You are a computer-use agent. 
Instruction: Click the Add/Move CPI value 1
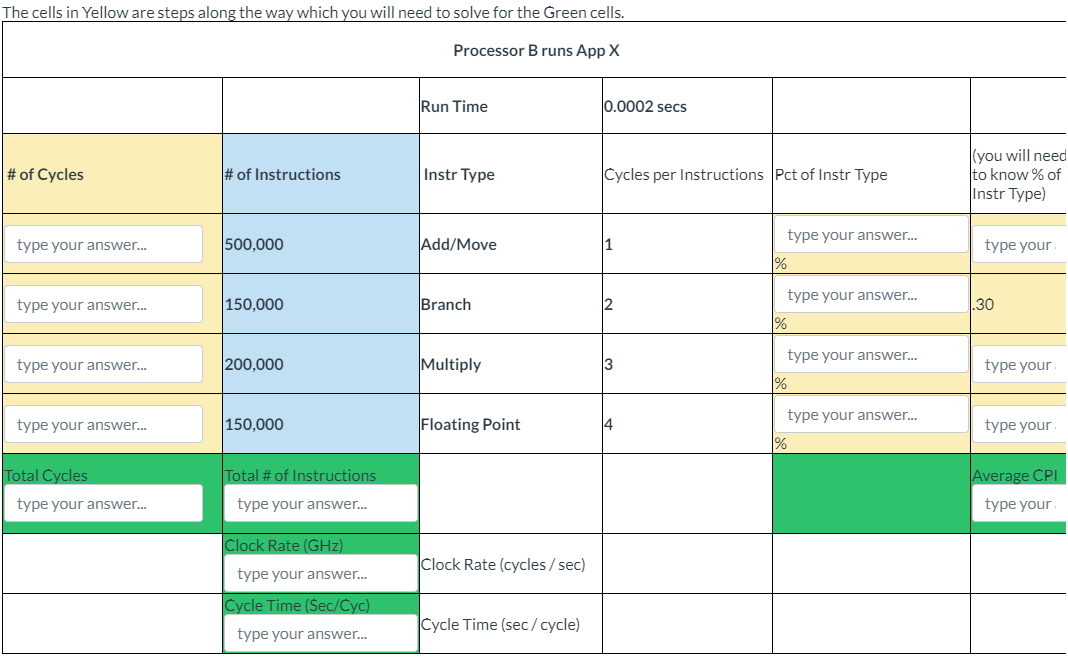[x=609, y=244]
